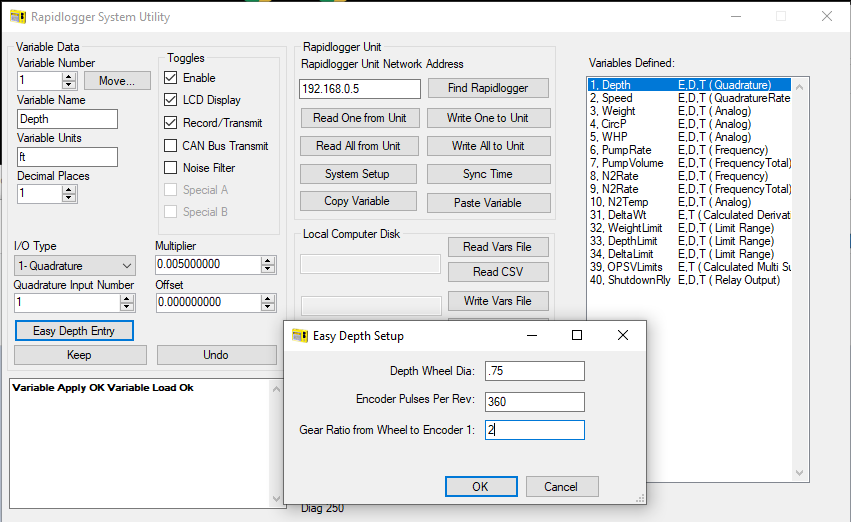This screenshot has height=522, width=851.
Task: Decrease the Multiplier value with down arrow
Action: click(x=268, y=269)
